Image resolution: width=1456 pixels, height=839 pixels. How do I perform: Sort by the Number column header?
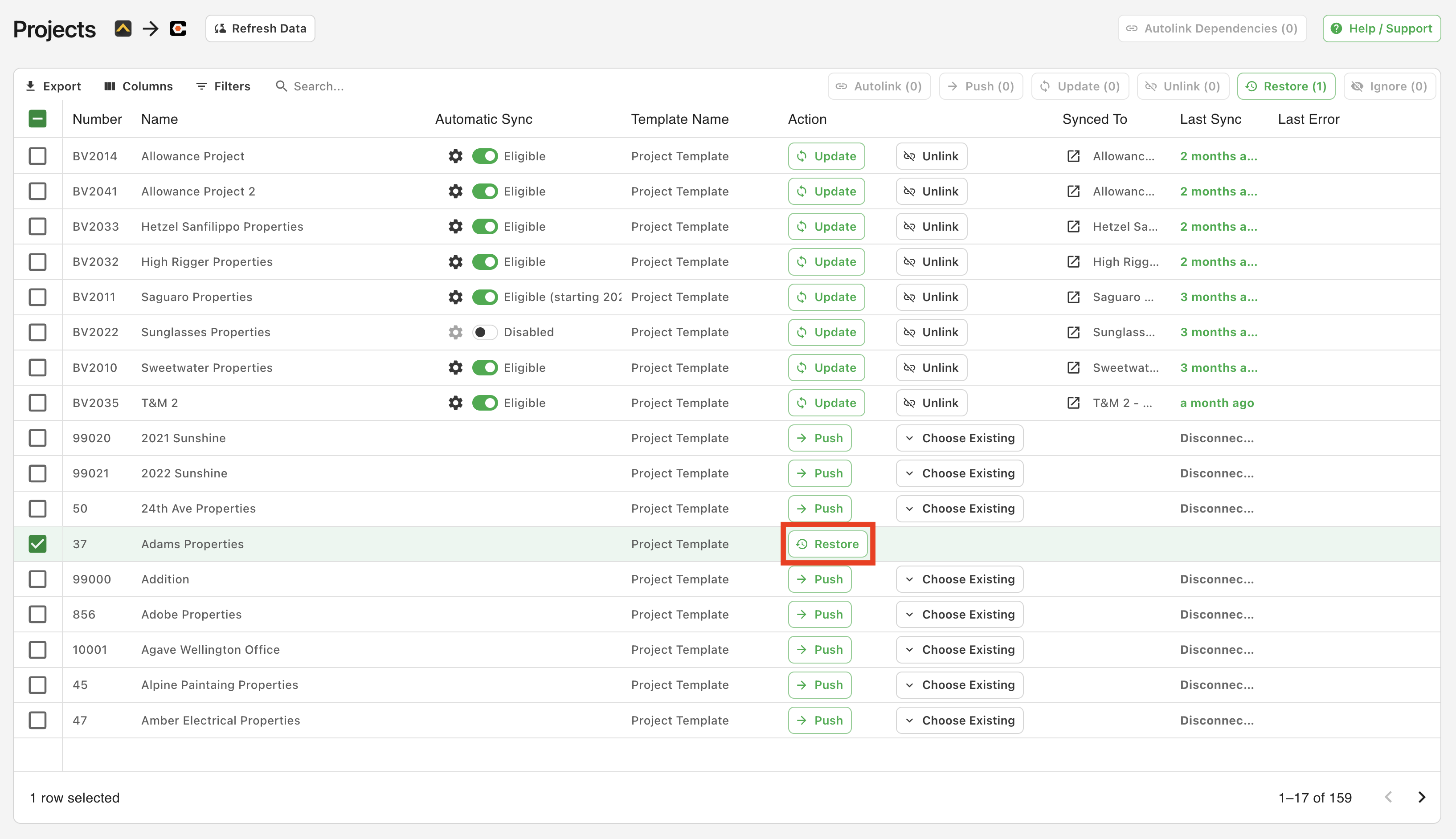click(97, 119)
